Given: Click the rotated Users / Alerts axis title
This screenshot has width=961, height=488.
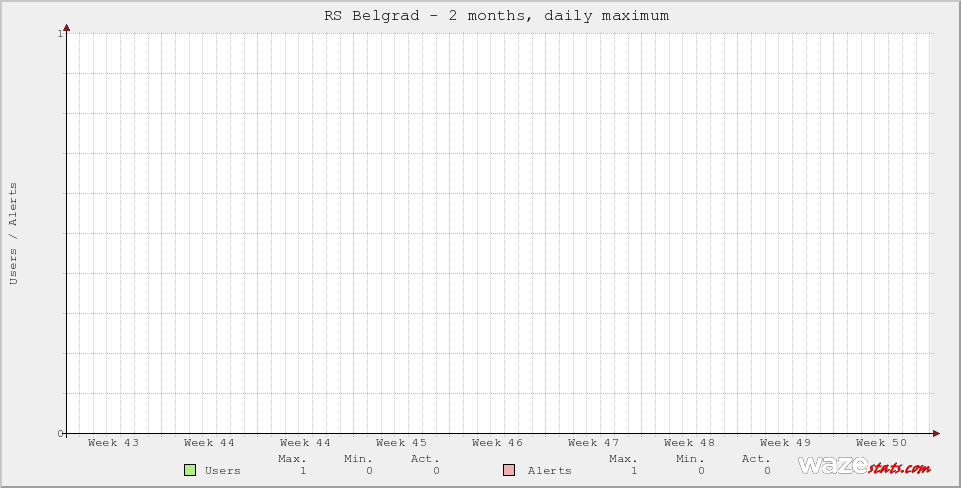Looking at the screenshot, I should pyautogui.click(x=14, y=233).
